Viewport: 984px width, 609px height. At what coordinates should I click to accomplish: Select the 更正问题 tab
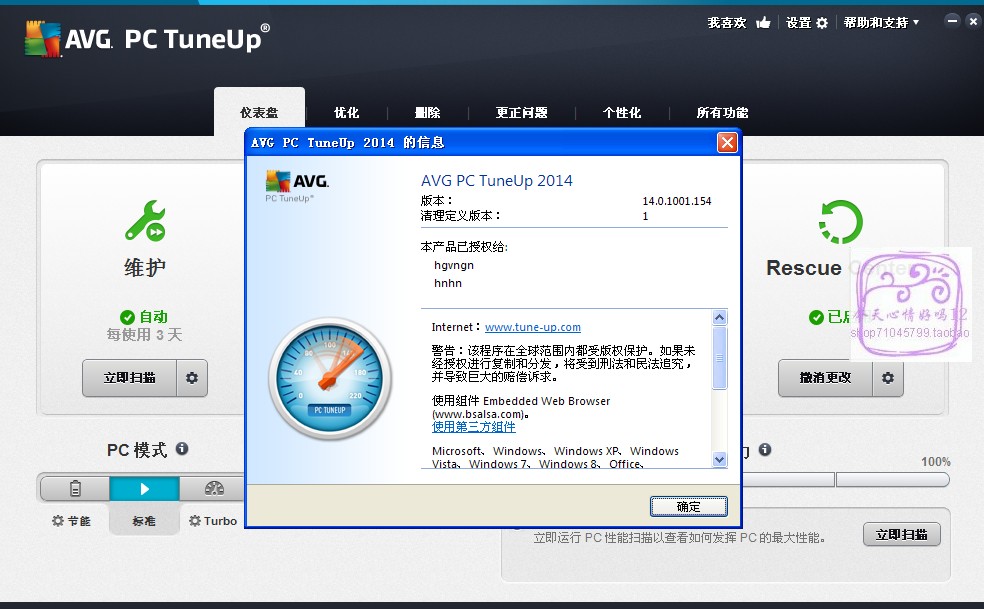click(521, 112)
